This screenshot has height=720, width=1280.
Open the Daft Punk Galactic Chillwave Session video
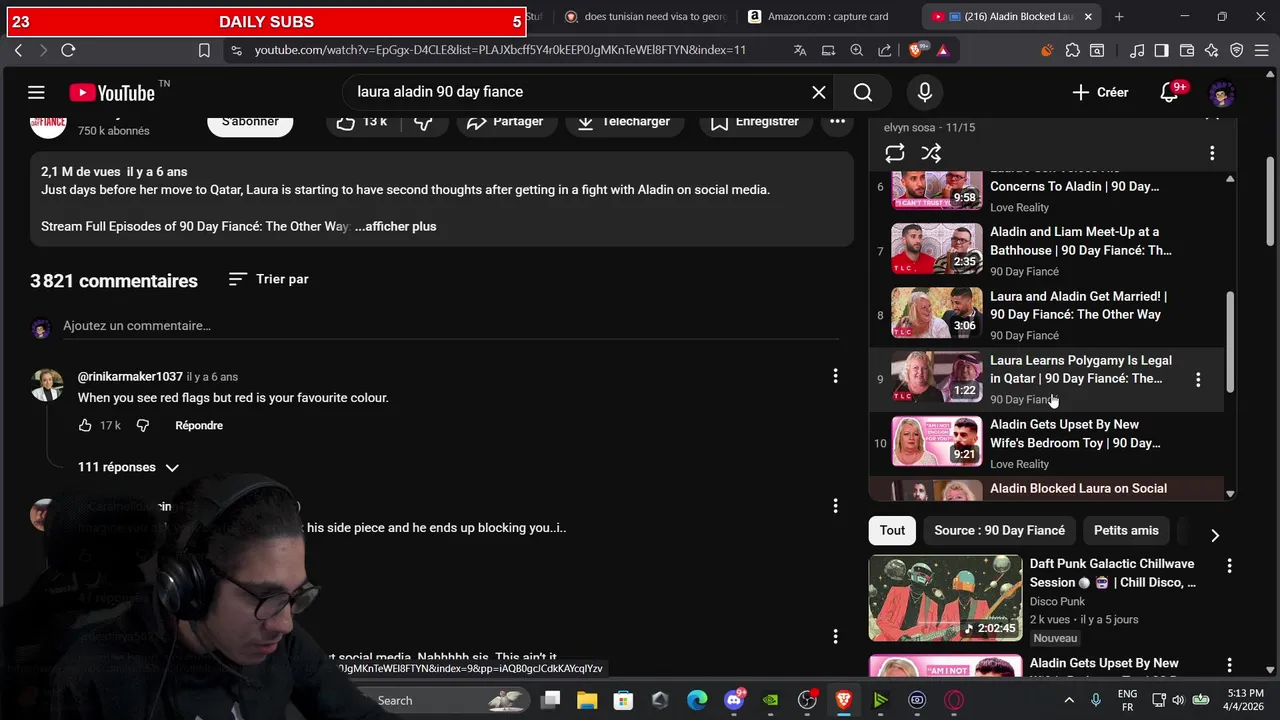coord(1032,598)
